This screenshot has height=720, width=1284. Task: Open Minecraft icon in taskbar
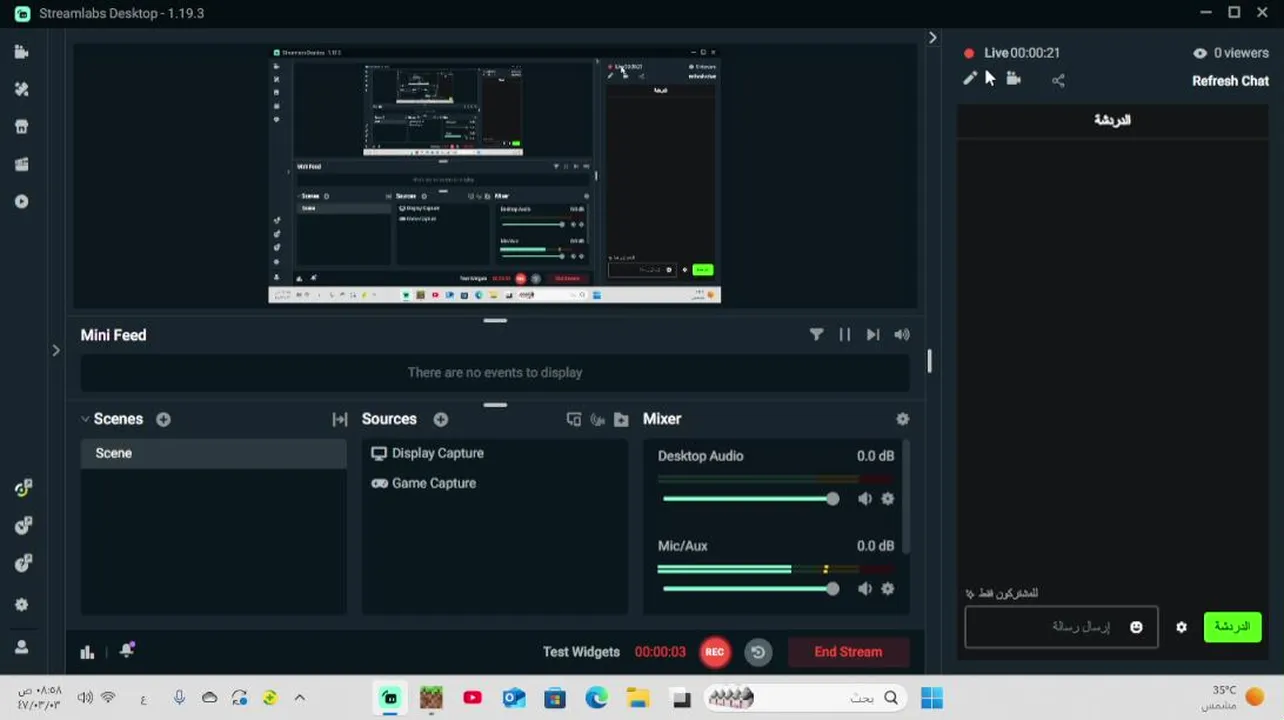(x=430, y=698)
